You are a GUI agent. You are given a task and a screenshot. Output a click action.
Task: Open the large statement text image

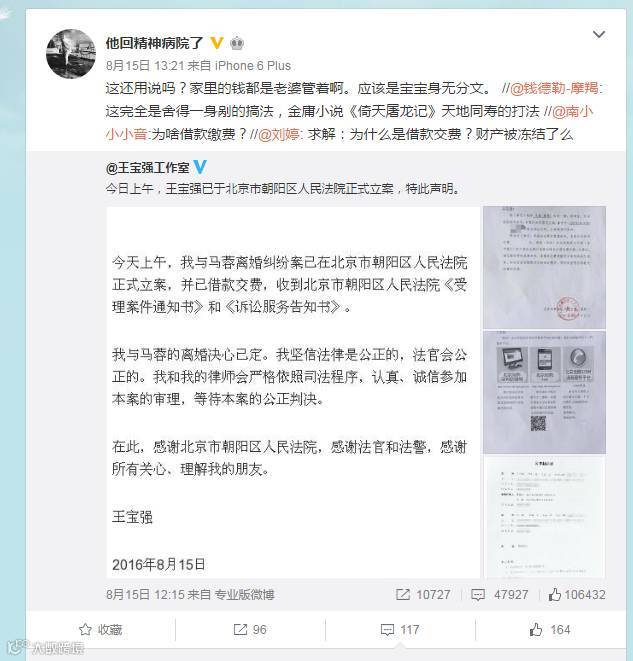[293, 392]
